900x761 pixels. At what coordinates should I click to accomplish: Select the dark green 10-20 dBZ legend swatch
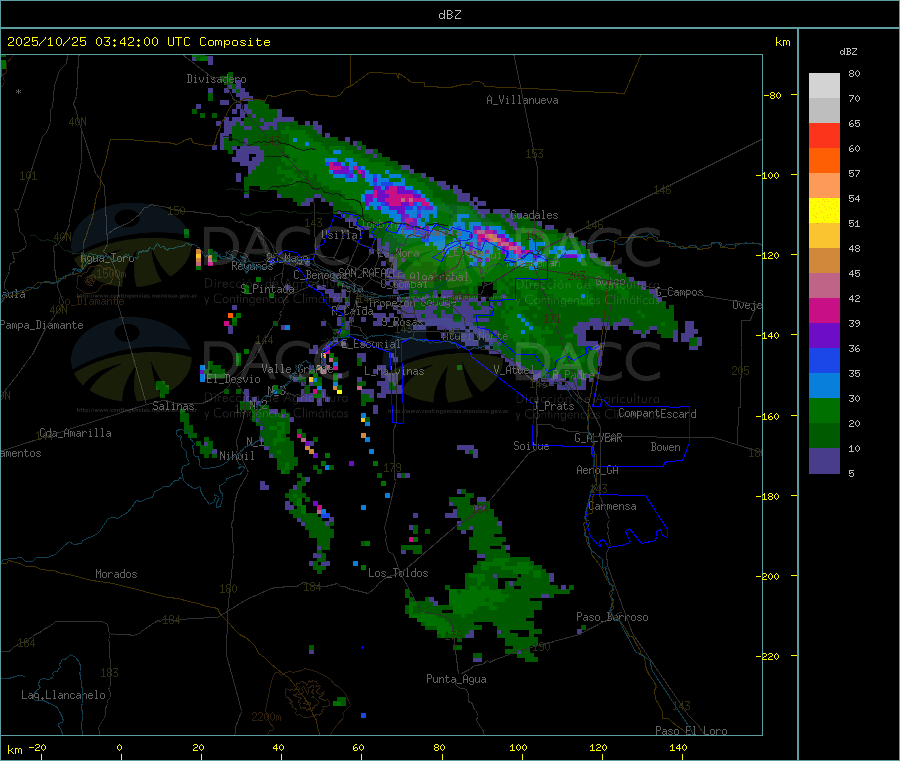click(824, 436)
